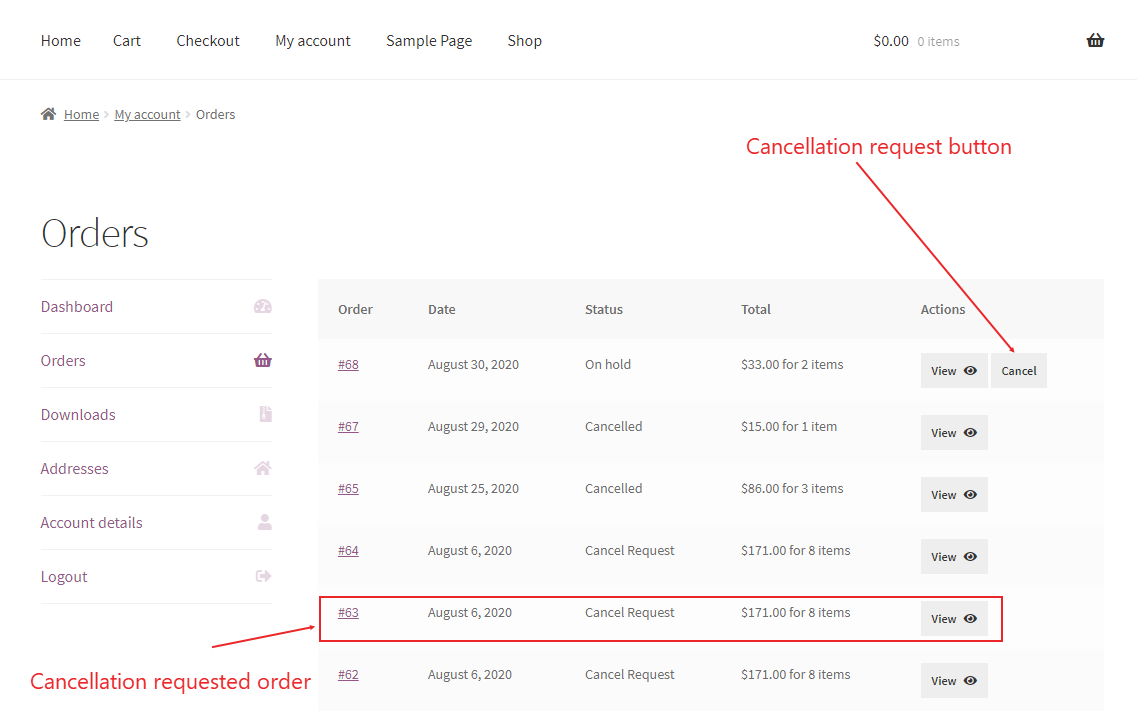1137x712 pixels.
Task: Open order #64 link
Action: 348,550
